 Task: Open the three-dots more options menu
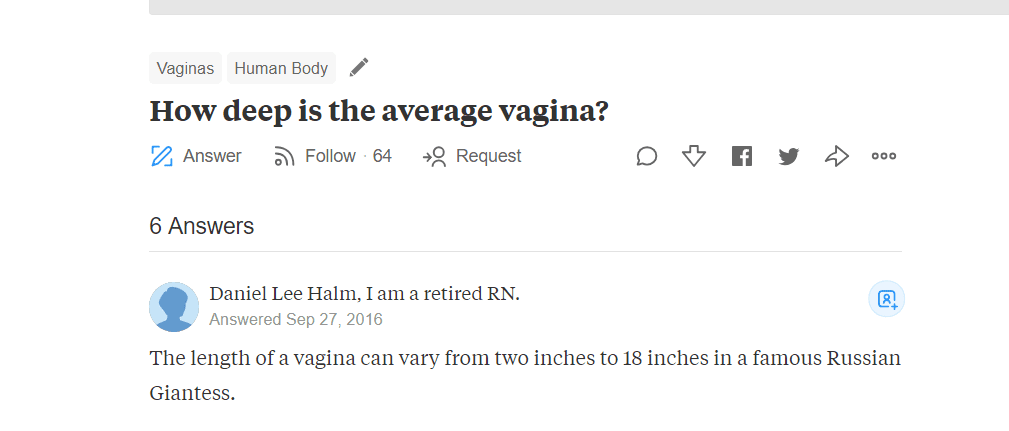pos(884,156)
